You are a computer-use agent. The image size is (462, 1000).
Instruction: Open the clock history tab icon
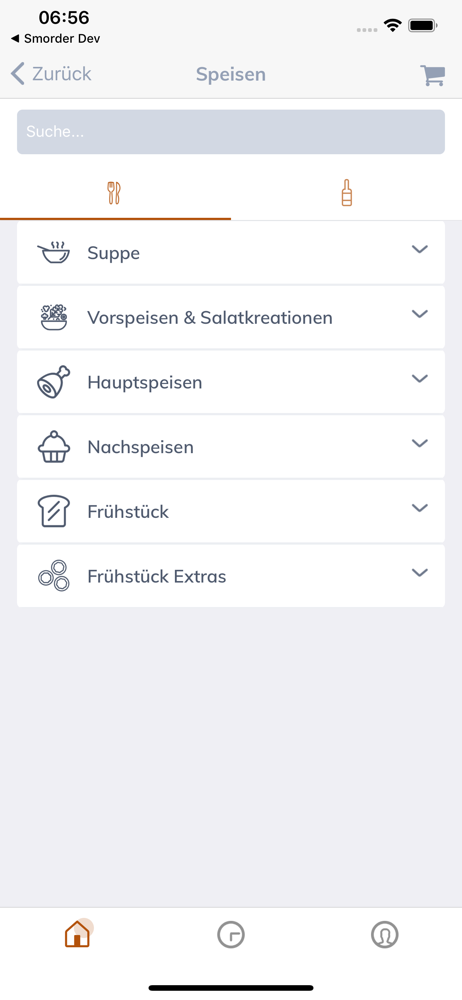coord(231,935)
